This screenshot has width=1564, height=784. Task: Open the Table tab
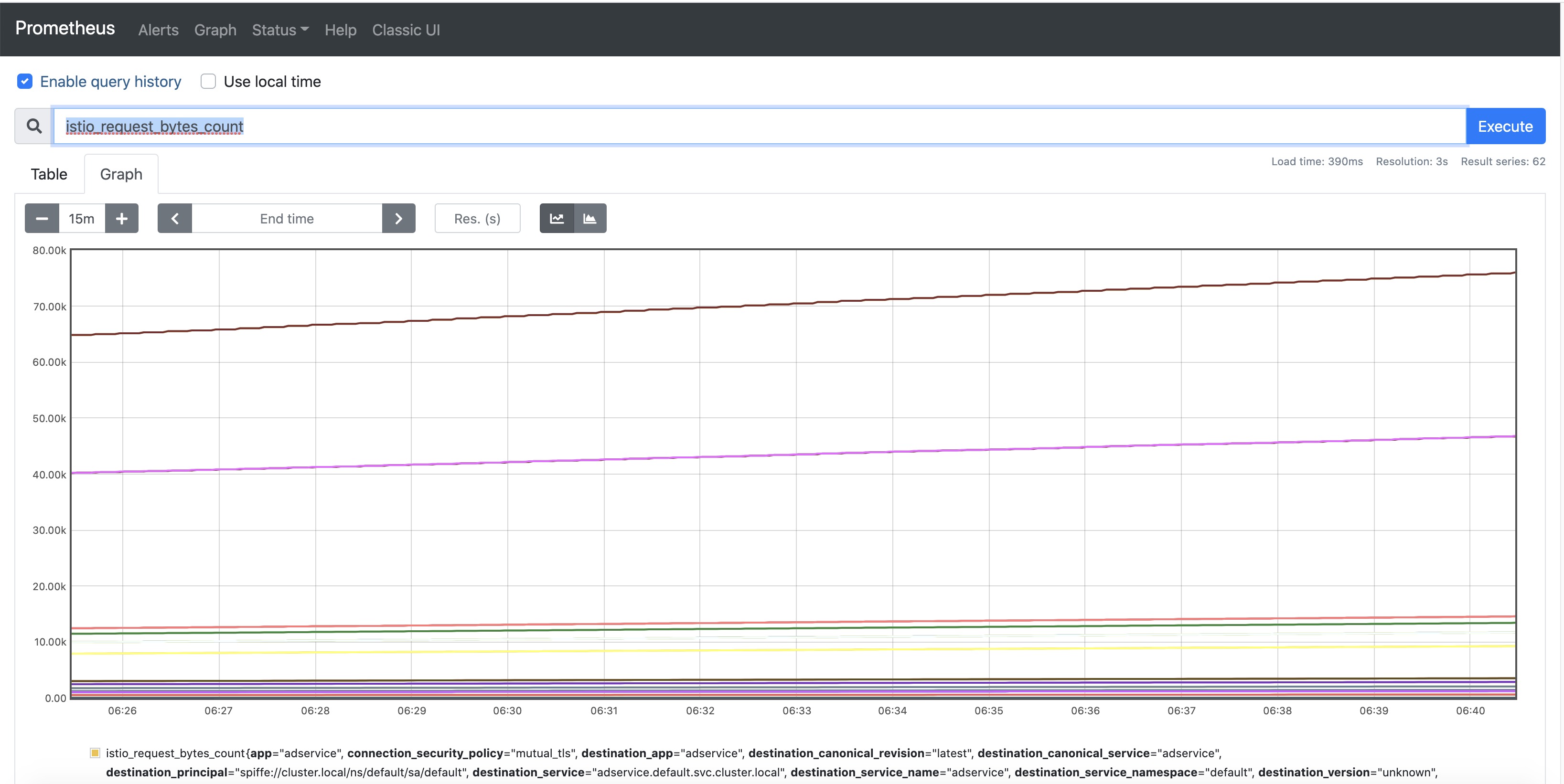tap(49, 174)
